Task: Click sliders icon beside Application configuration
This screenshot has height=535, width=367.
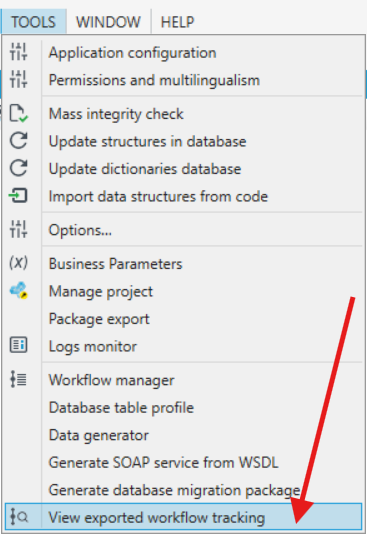Action: click(x=18, y=52)
